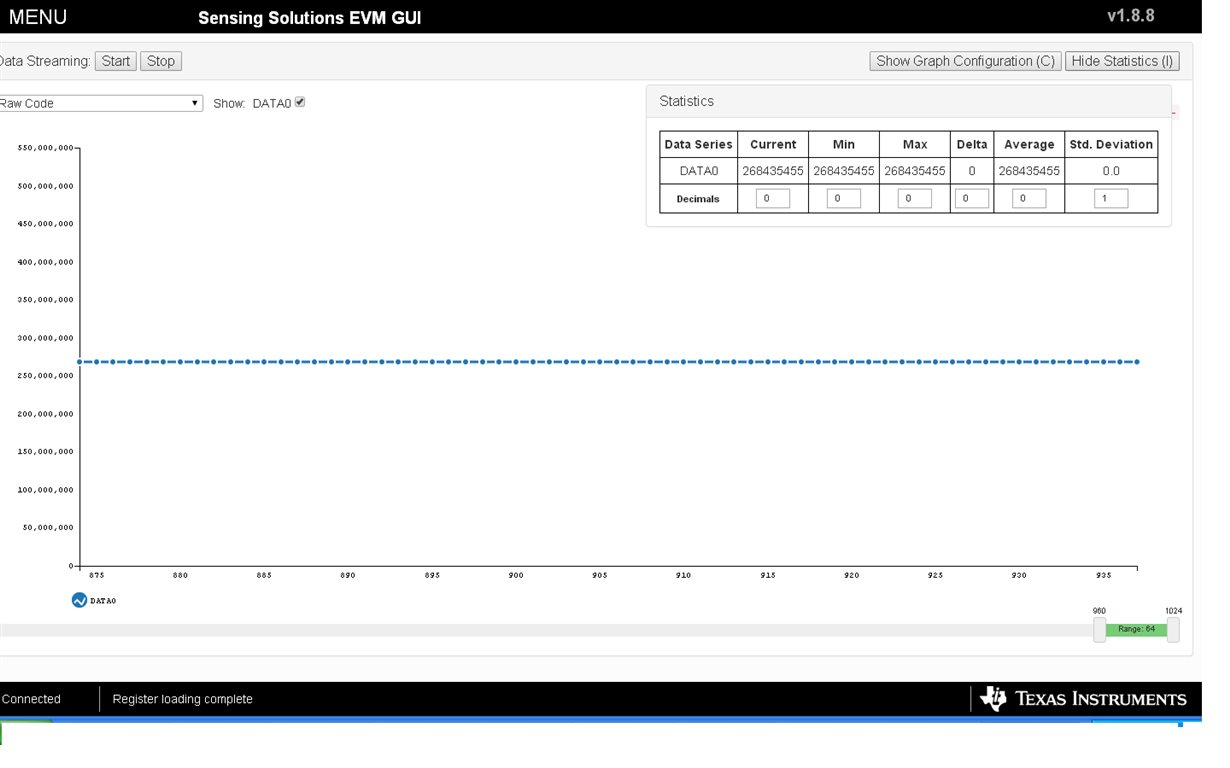
Task: Open the Raw Code dropdown
Action: click(x=100, y=103)
